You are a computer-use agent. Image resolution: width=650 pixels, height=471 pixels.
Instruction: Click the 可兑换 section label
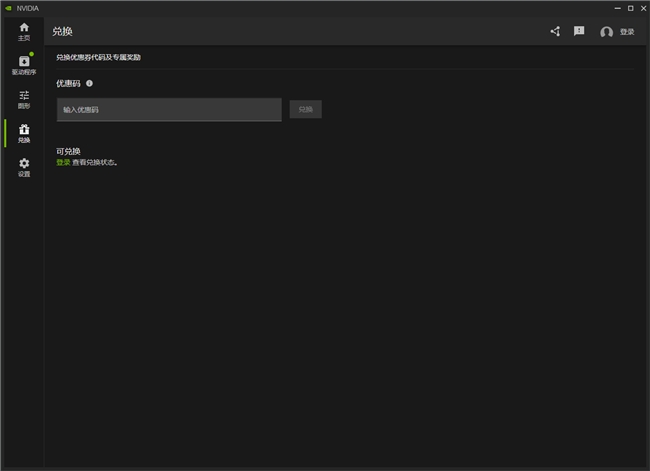pos(68,151)
